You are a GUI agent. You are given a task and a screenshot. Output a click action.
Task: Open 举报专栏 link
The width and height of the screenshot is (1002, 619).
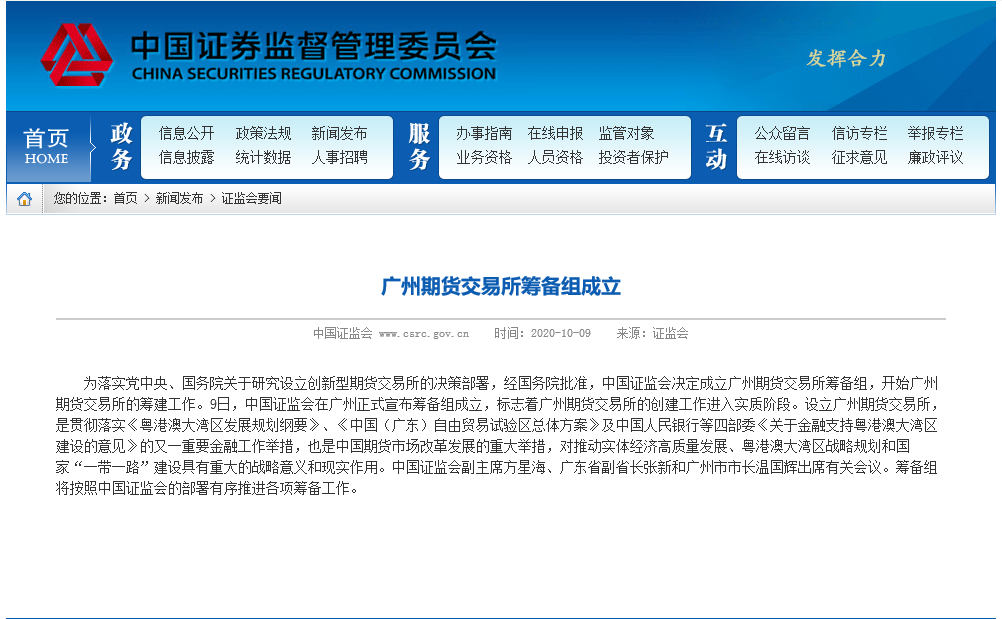coord(936,134)
